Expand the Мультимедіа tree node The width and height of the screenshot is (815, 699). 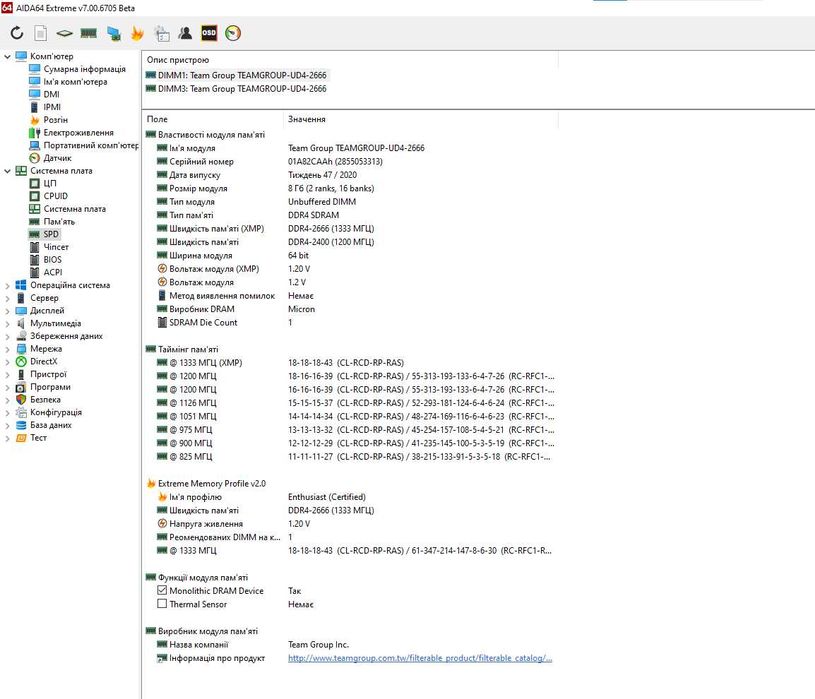click(x=7, y=324)
